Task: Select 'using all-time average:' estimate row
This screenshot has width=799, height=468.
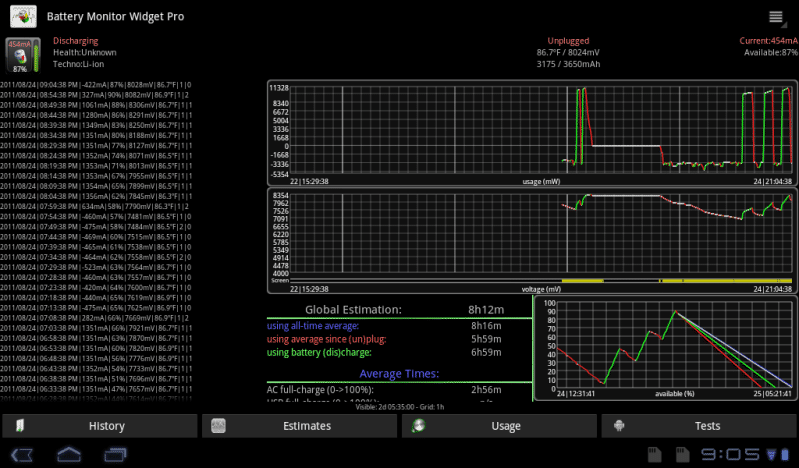Action: coord(313,326)
